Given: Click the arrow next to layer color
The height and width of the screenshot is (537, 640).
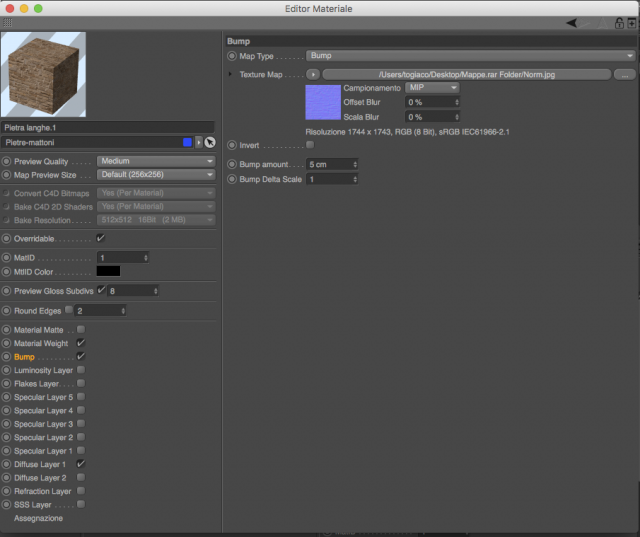Looking at the screenshot, I should coord(199,142).
